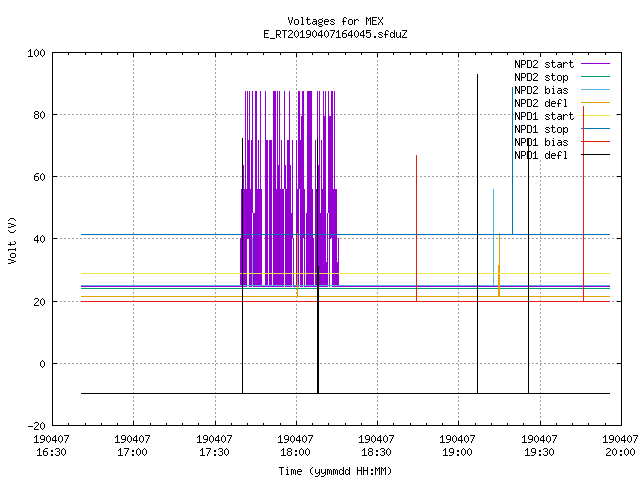This screenshot has height=480, width=640.
Task: Click the orange NPD2 defl spike after 19:10
Action: pos(499,265)
